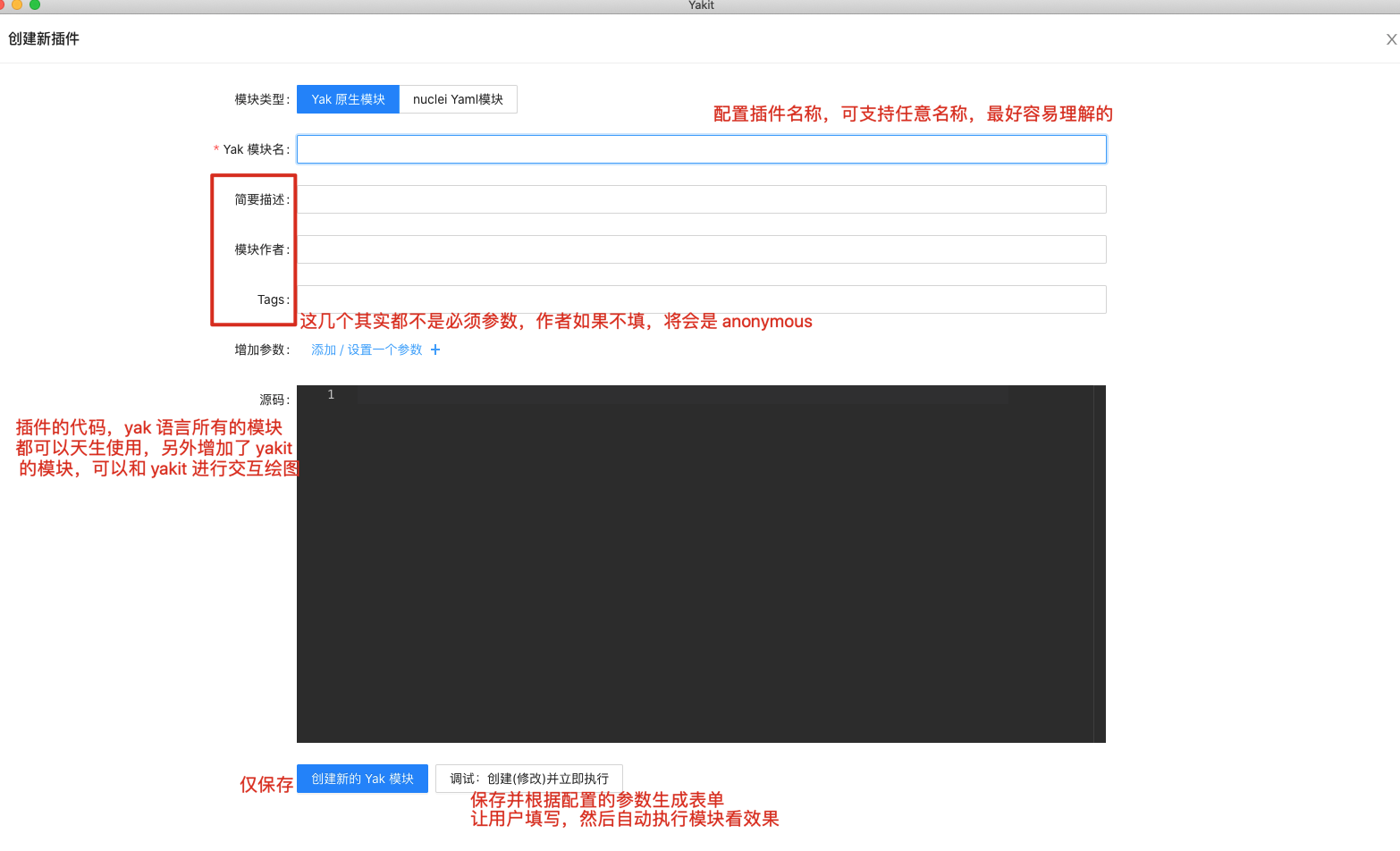Click into the 简要描述 text field
Viewport: 1400px width, 851px height.
tap(701, 199)
